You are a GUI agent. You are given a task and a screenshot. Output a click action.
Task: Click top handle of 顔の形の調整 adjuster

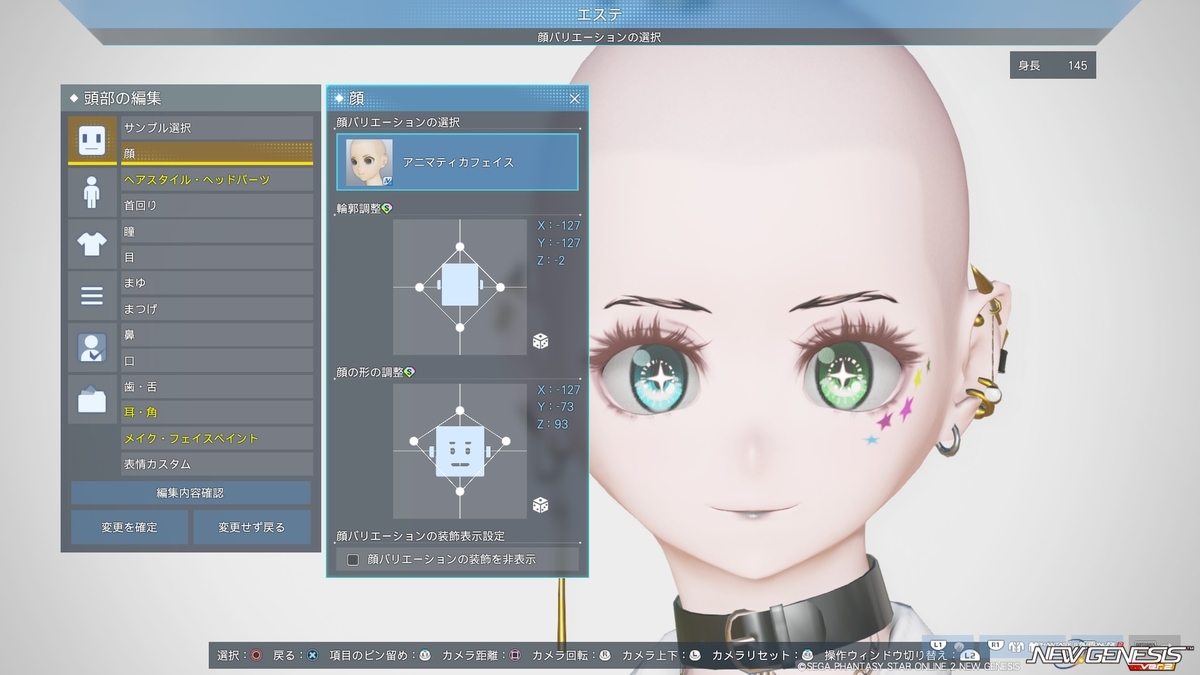pos(460,409)
